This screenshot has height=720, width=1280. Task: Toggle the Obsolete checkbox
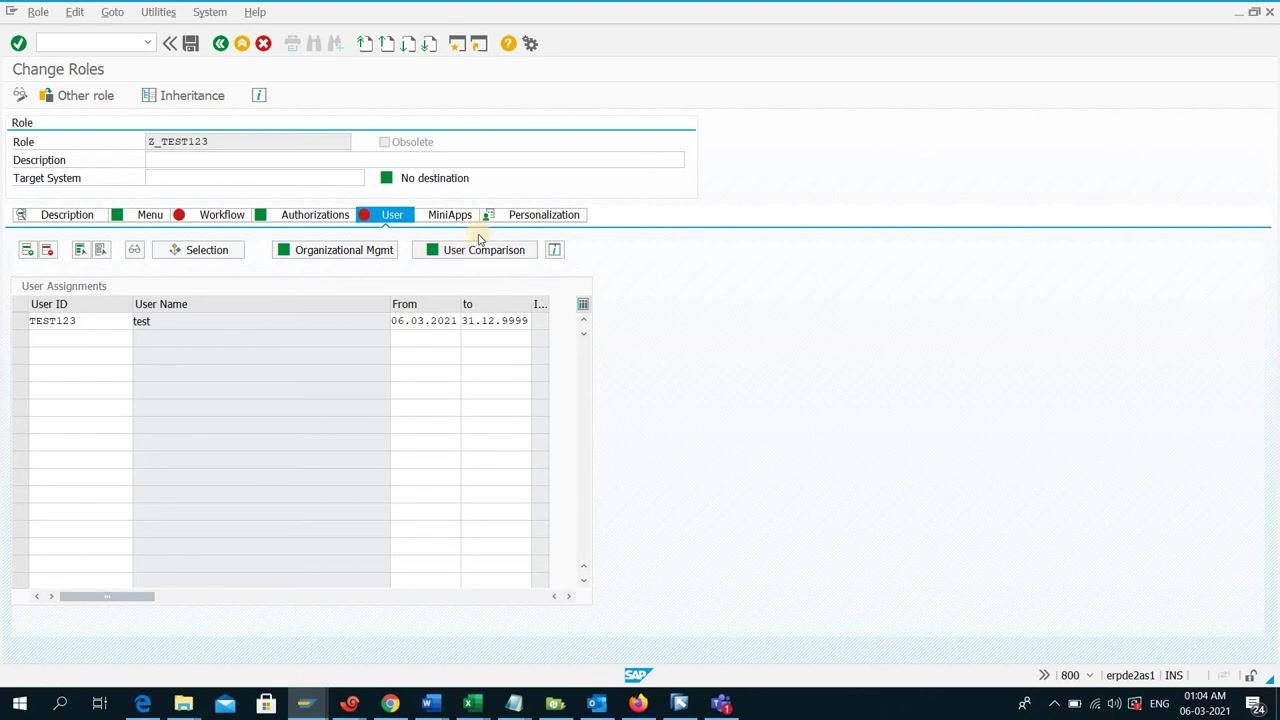pyautogui.click(x=384, y=142)
